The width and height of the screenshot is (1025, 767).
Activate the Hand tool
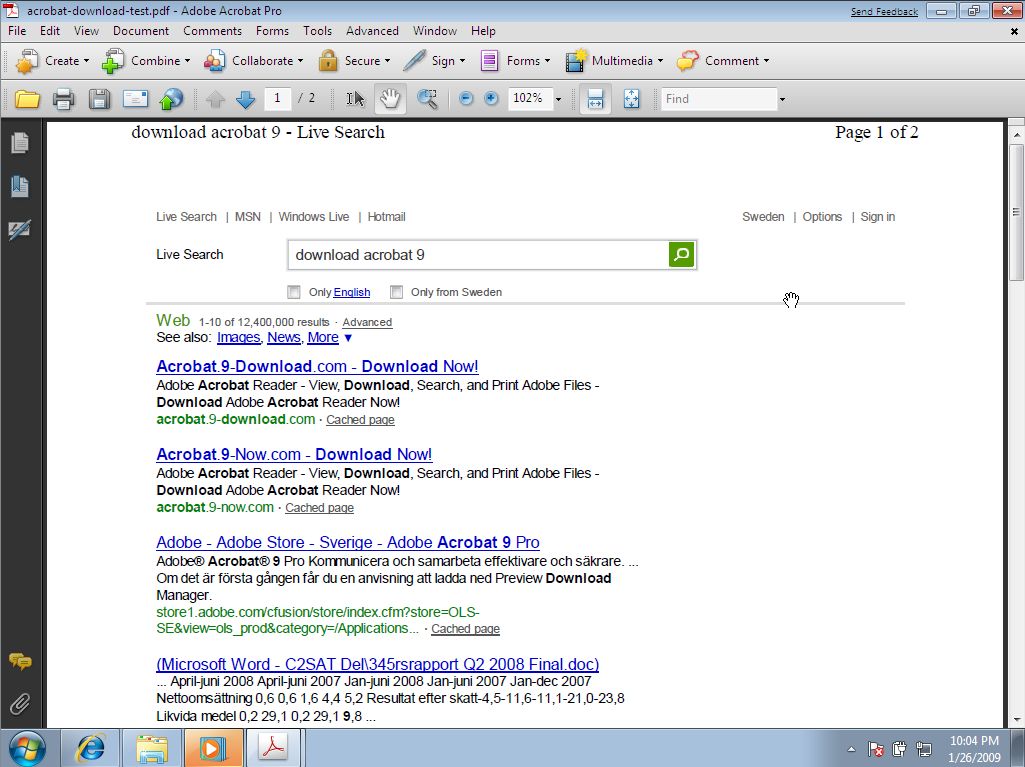(x=390, y=99)
